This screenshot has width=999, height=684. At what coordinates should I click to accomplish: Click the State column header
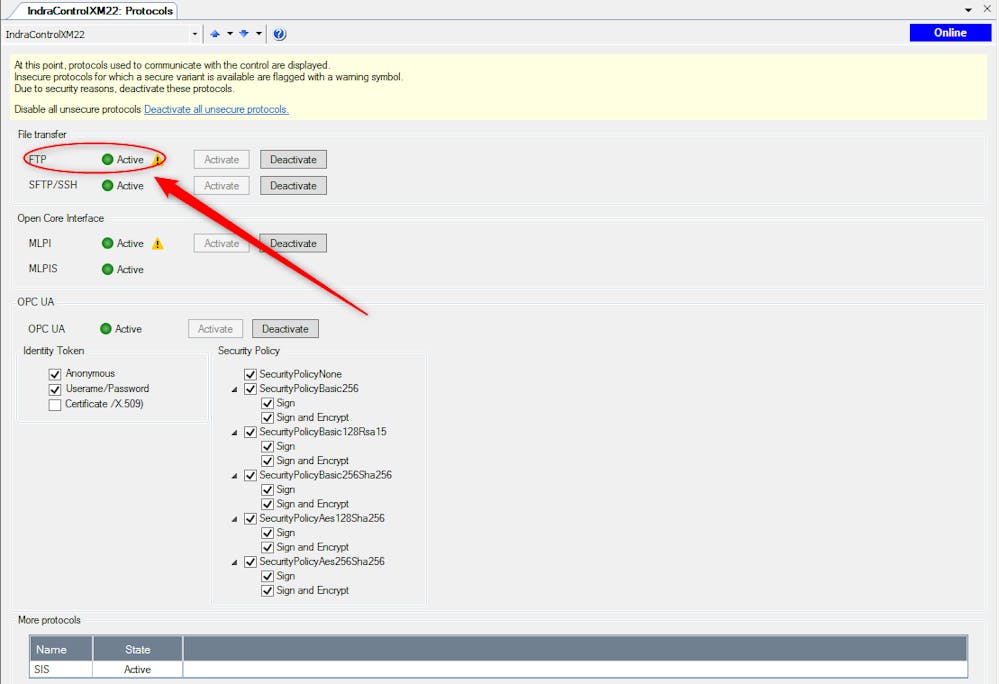tap(138, 650)
